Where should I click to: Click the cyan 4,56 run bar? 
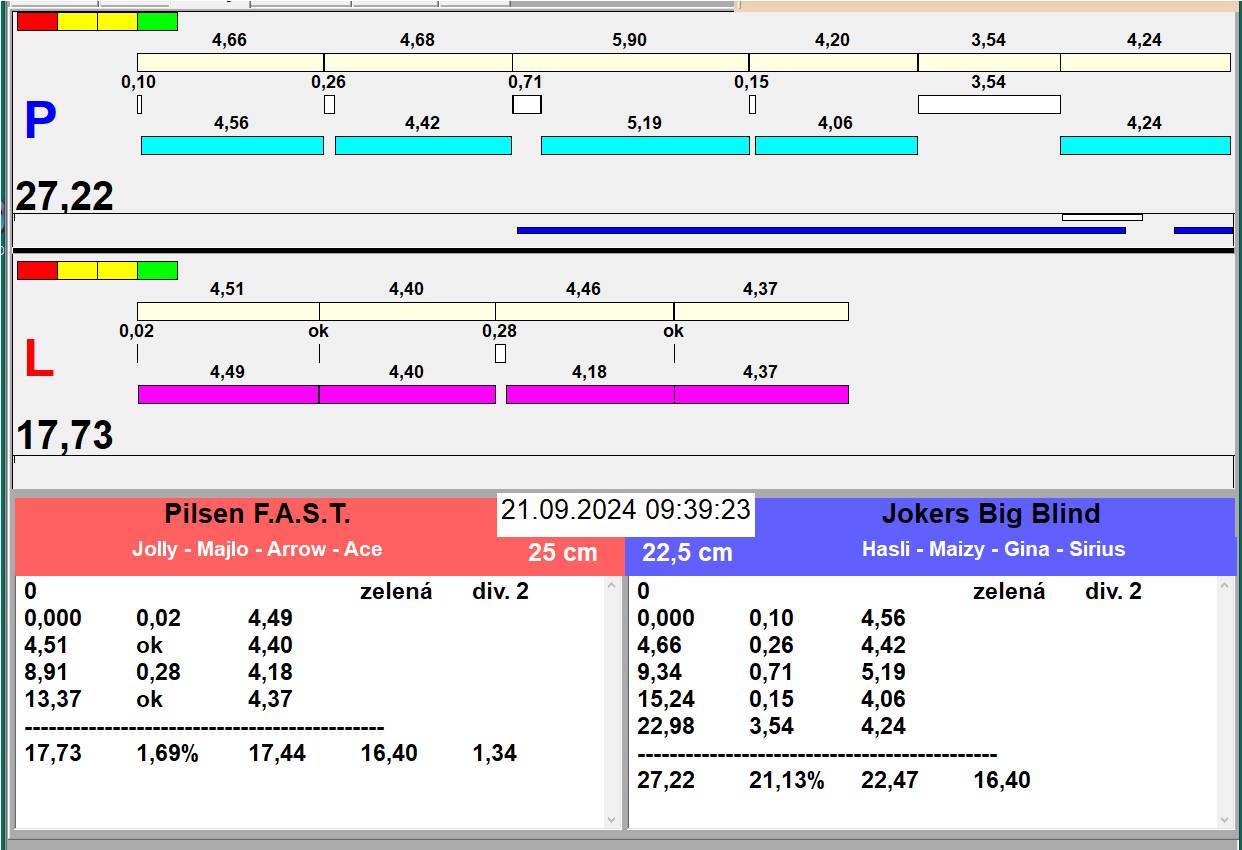tap(232, 145)
